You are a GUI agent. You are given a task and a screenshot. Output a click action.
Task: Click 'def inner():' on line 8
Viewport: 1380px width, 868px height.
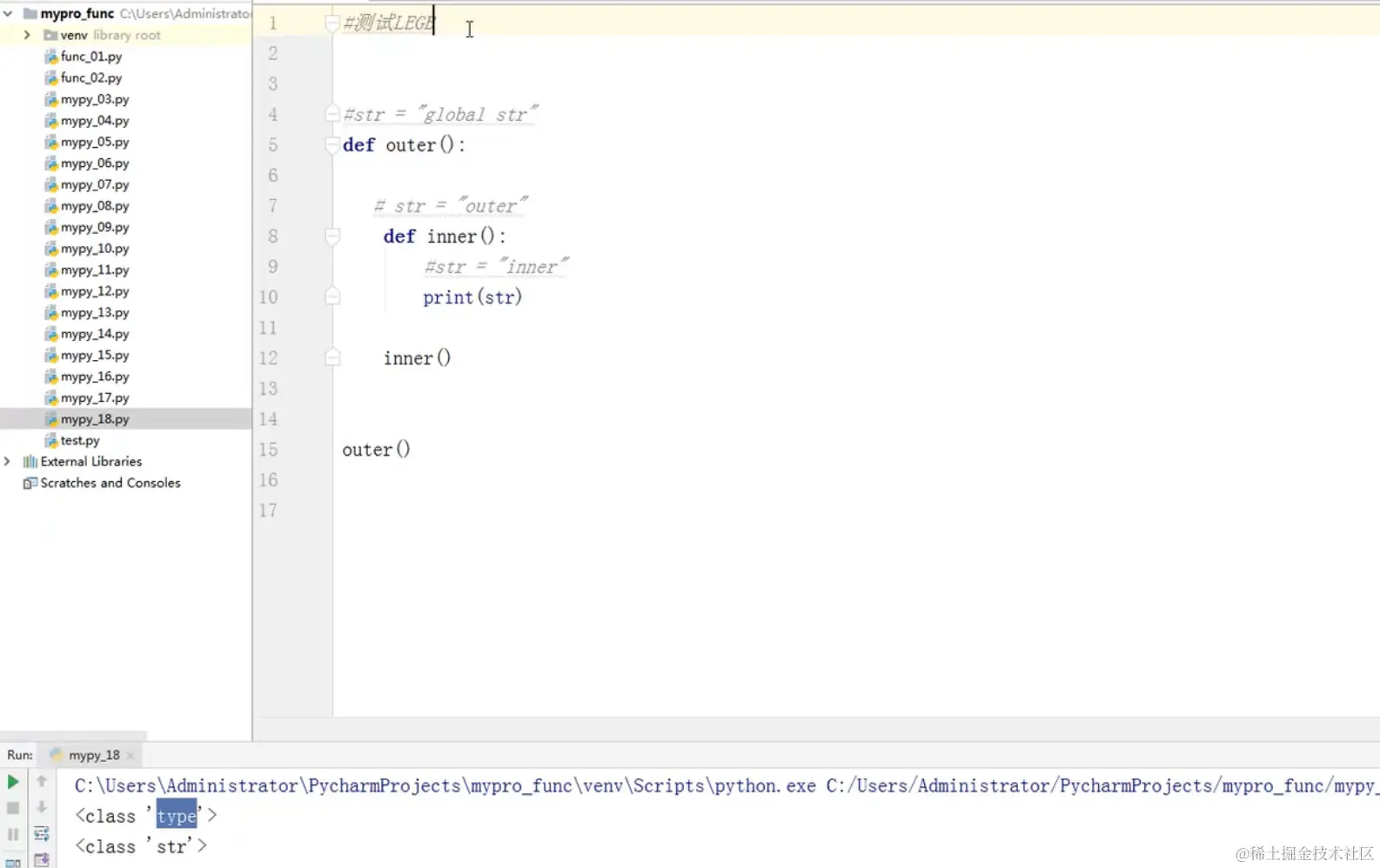(445, 236)
